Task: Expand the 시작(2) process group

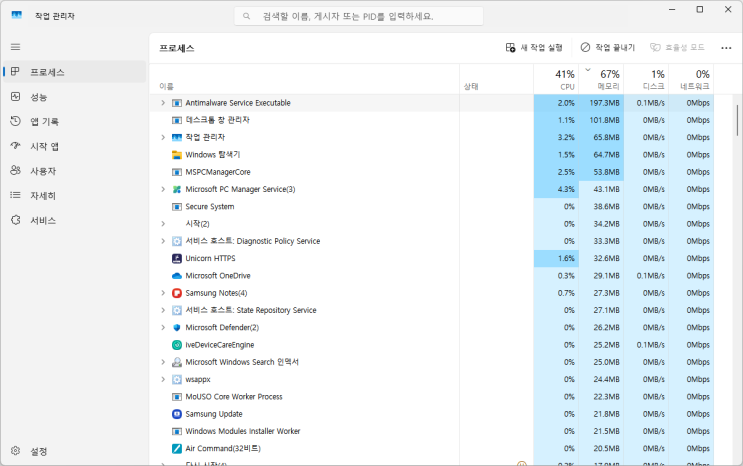Action: point(163,224)
